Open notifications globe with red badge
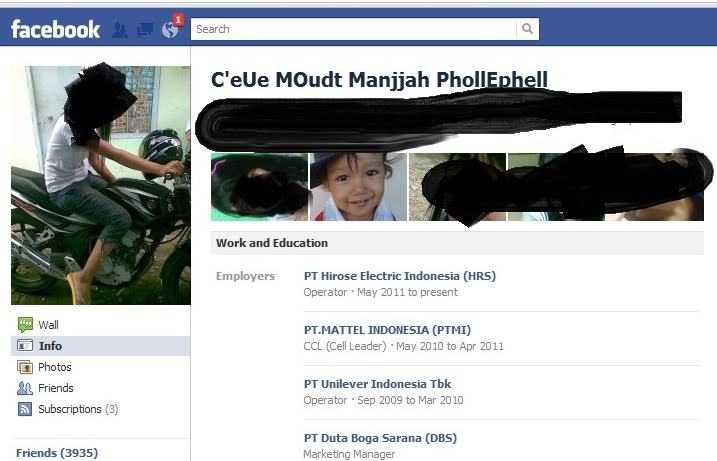Viewport: 717px width, 461px height. [171, 28]
